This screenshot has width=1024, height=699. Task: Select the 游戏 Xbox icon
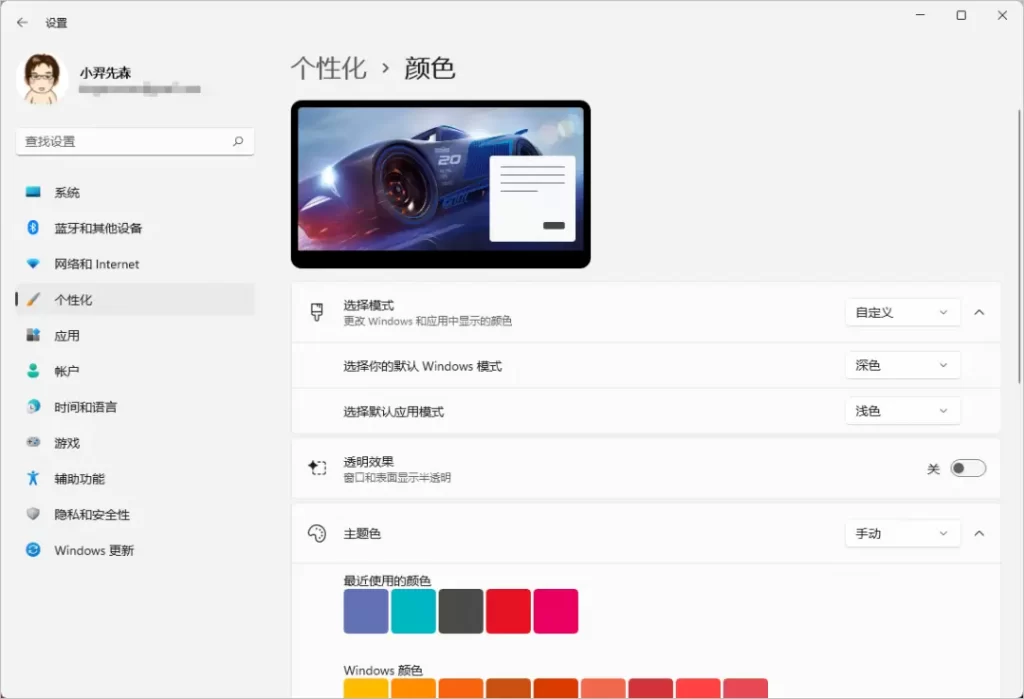pyautogui.click(x=34, y=442)
